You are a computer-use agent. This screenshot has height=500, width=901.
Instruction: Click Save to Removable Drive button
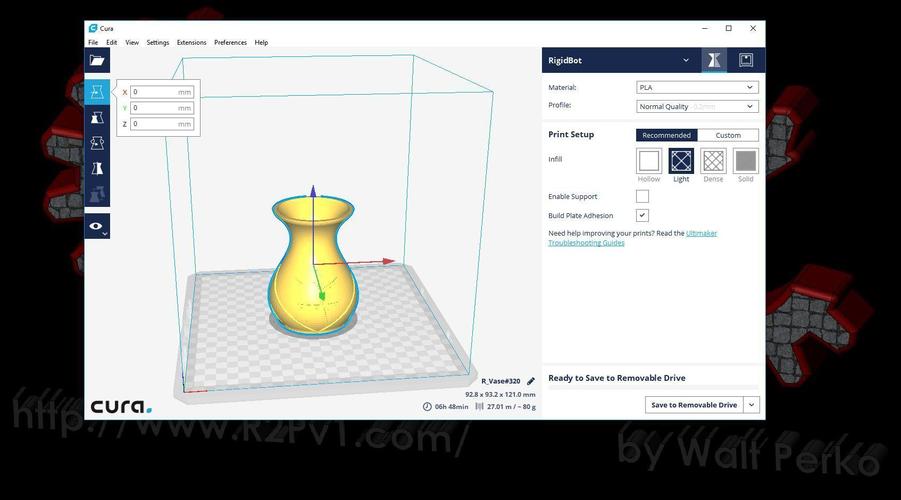tap(694, 405)
